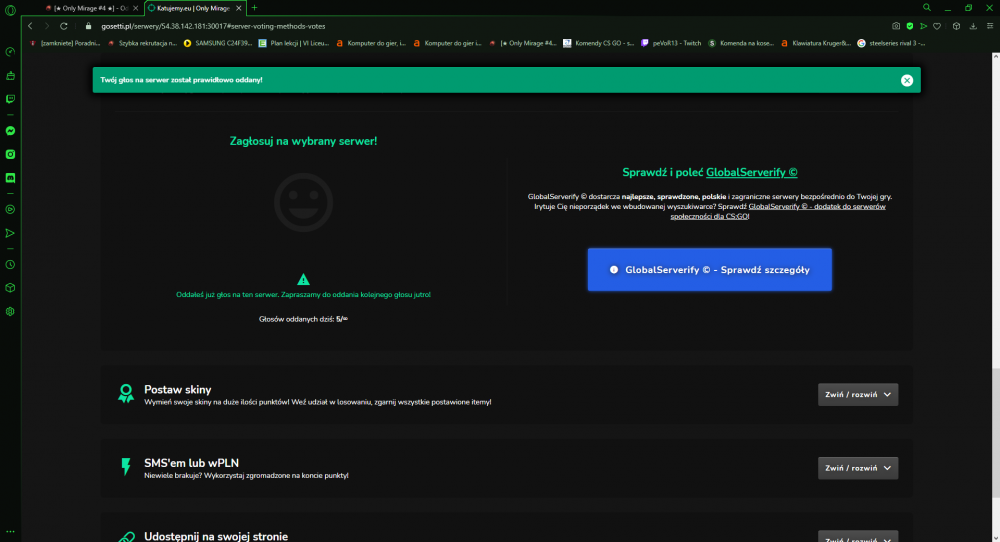Viewport: 1000px width, 542px height.
Task: Open new tab with plus button
Action: (x=254, y=8)
